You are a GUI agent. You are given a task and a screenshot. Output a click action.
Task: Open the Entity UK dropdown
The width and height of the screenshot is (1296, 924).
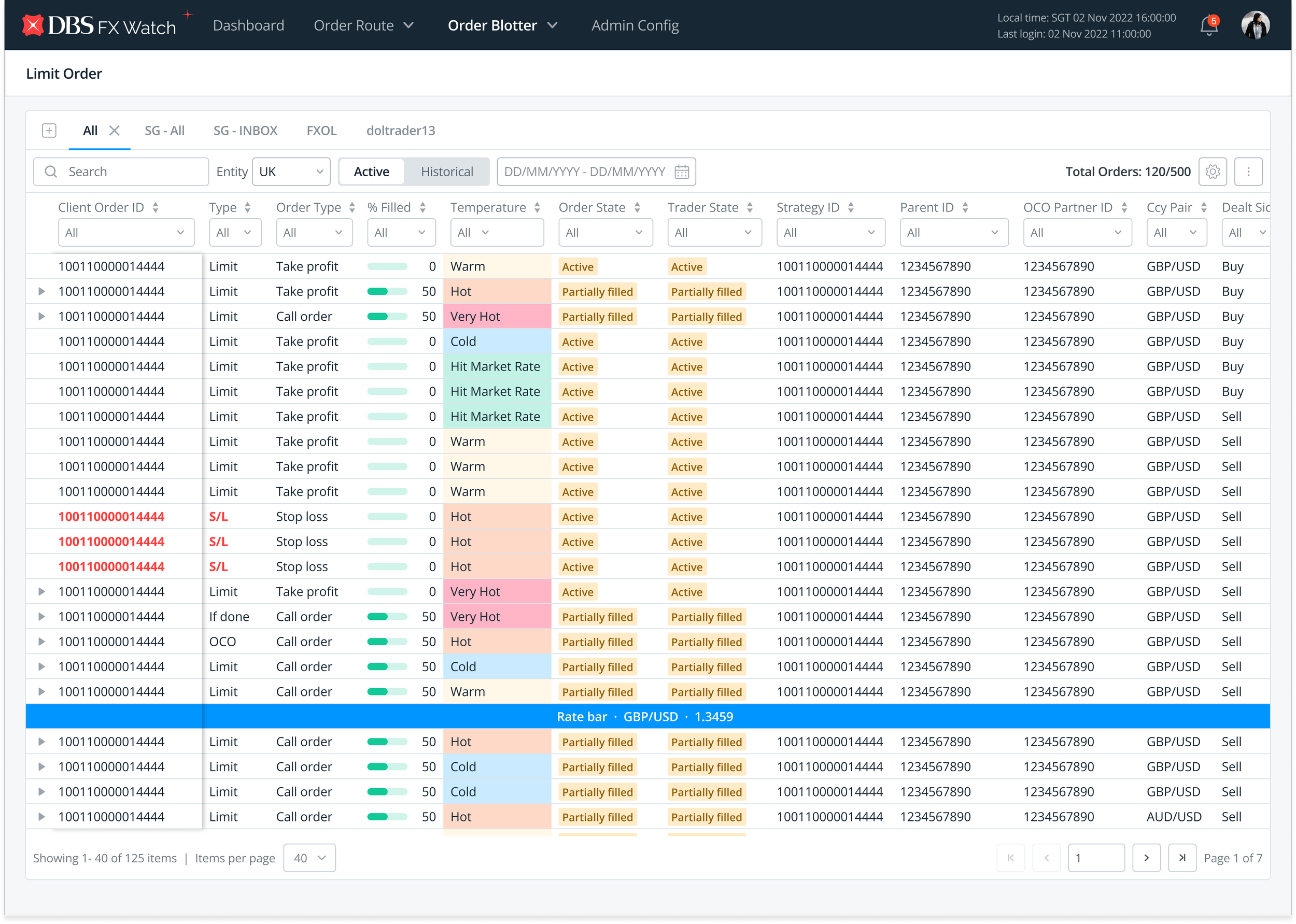(x=291, y=172)
